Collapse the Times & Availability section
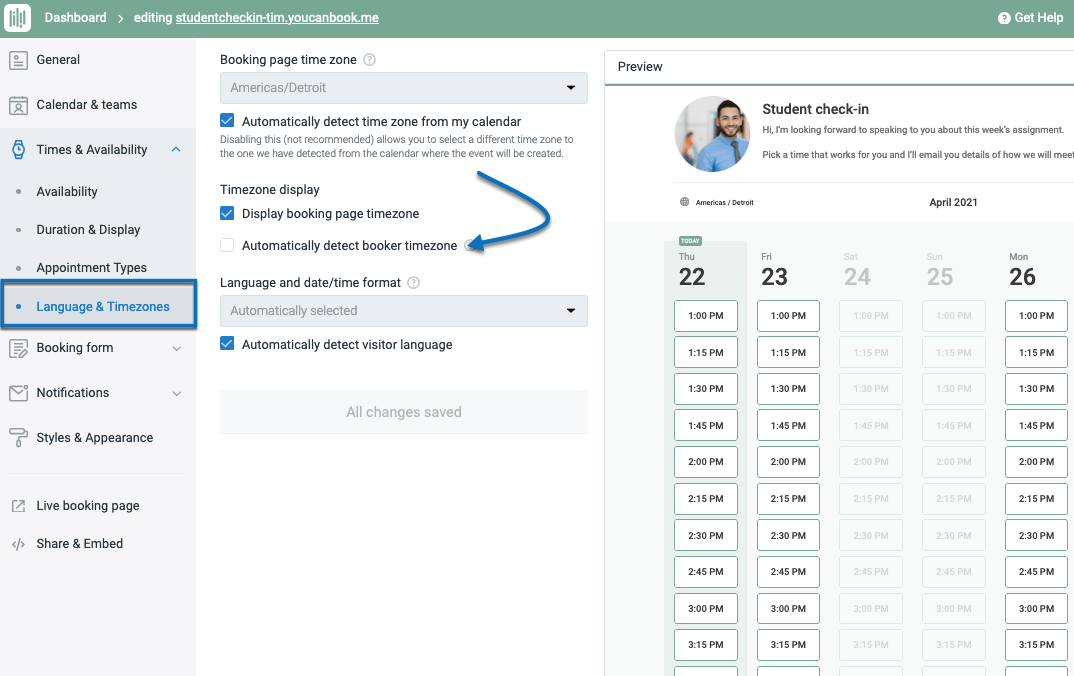1074x676 pixels. [x=176, y=148]
